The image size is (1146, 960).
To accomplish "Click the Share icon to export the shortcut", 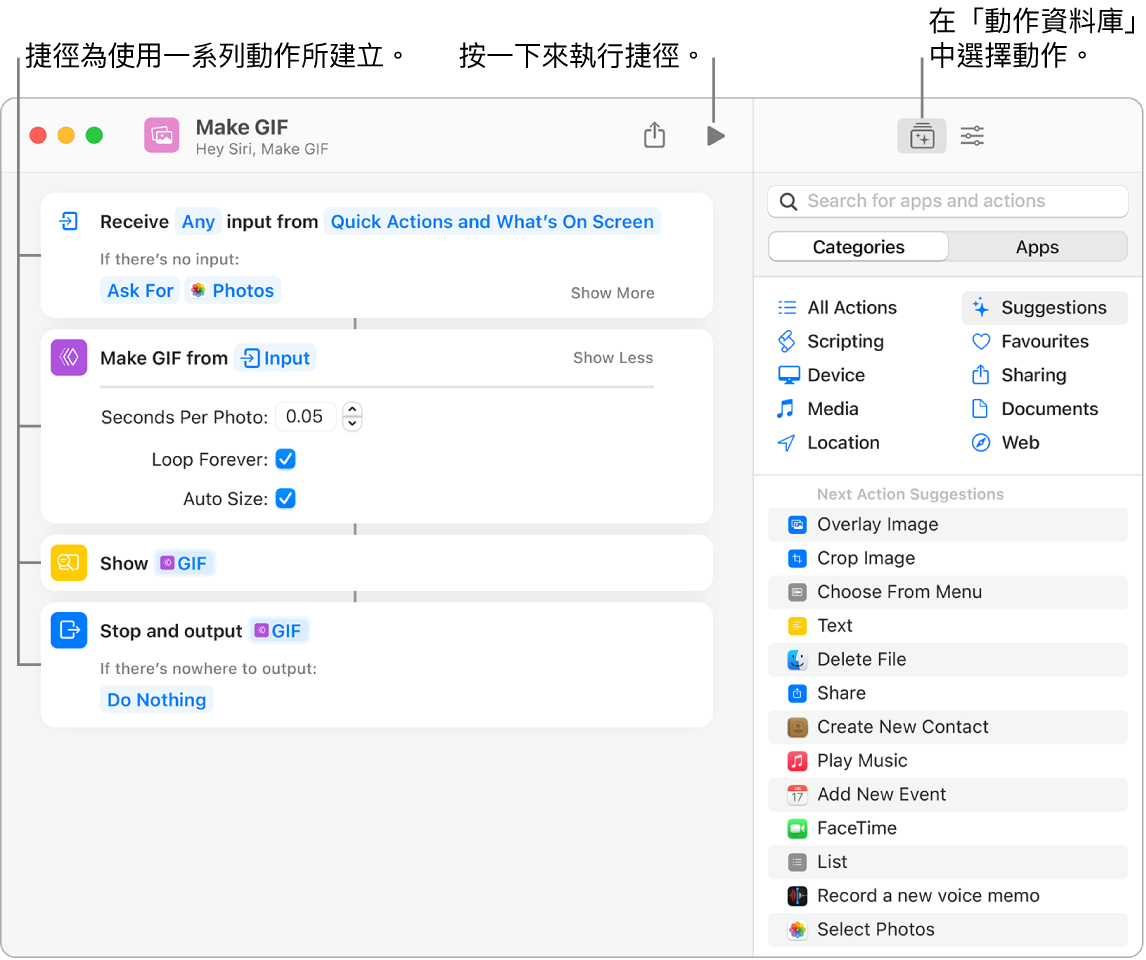I will [x=654, y=134].
